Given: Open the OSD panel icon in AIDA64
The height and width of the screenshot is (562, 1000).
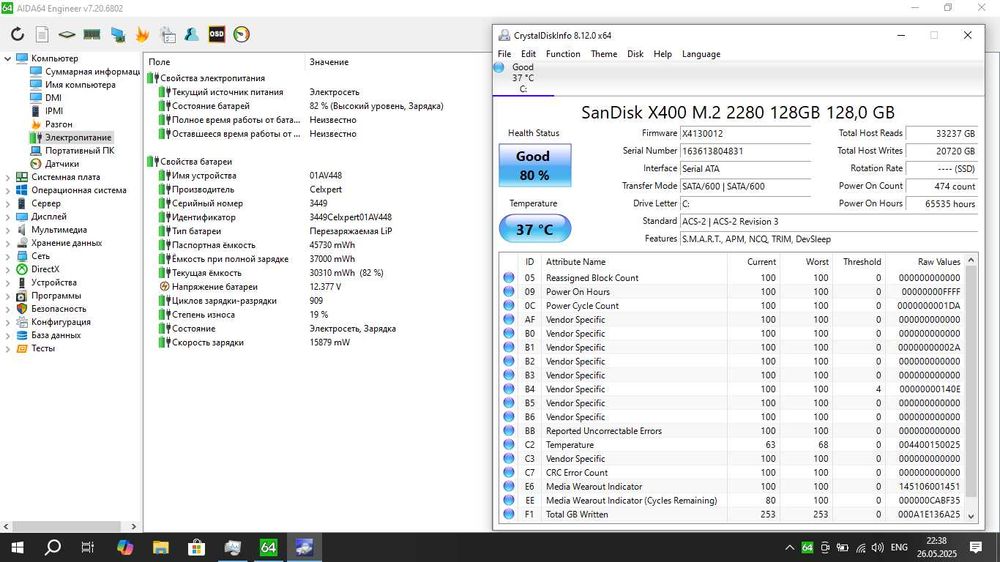Looking at the screenshot, I should [x=217, y=34].
